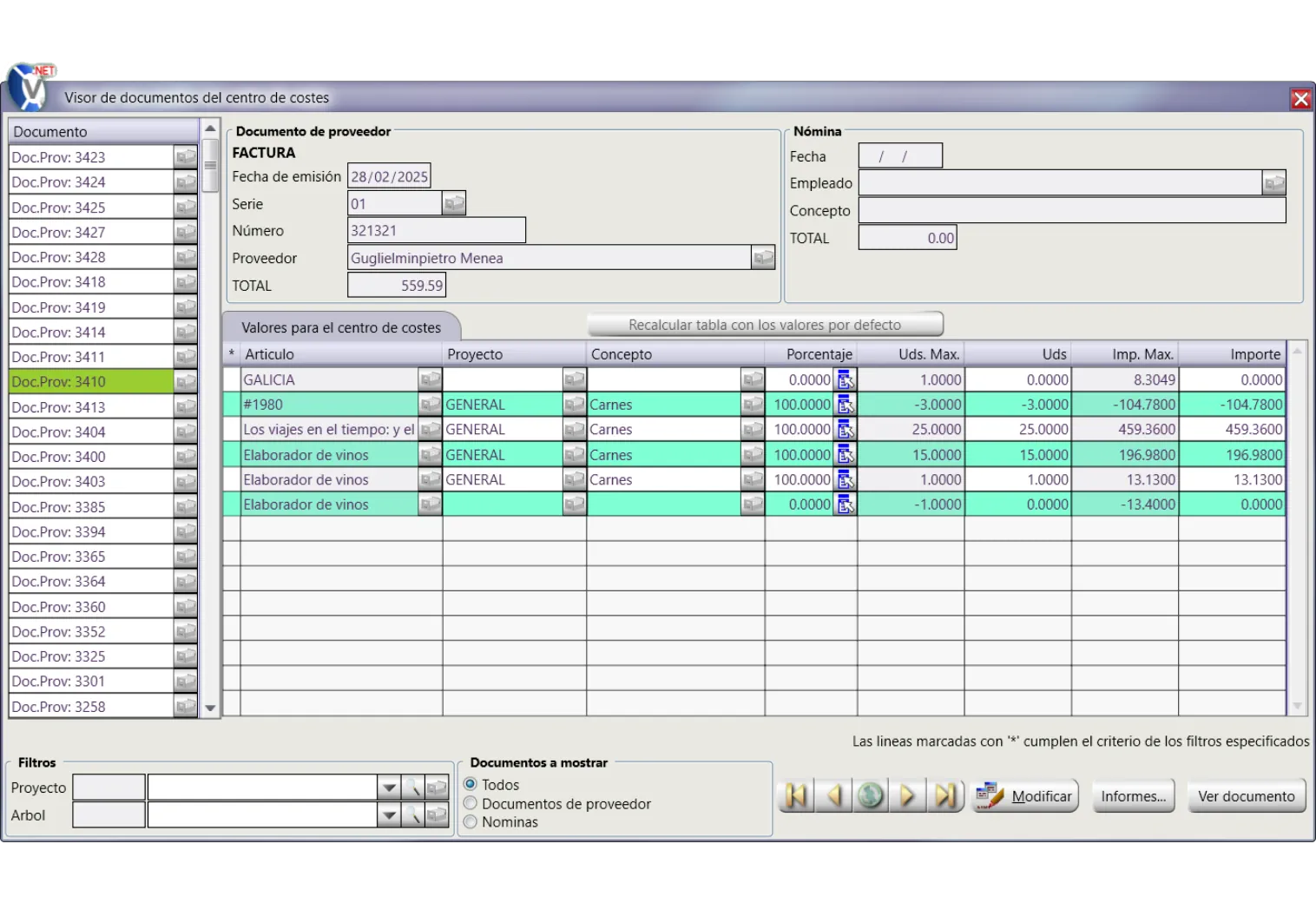Open percentage calculator icon in GALICIA row
1316x903 pixels.
845,379
